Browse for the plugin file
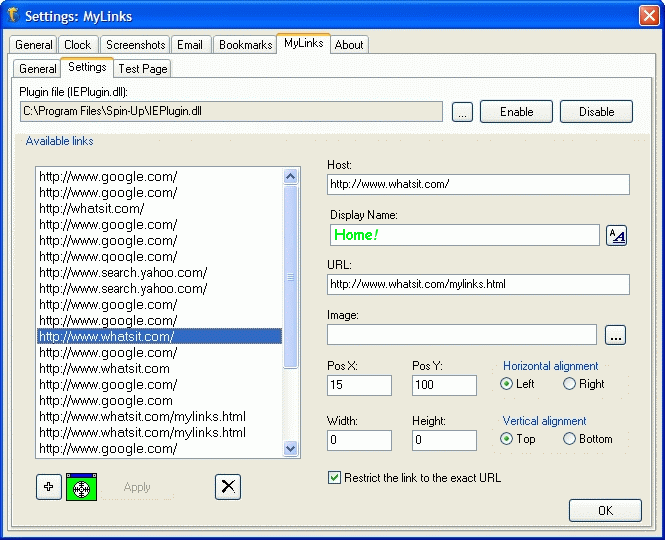 [x=461, y=112]
